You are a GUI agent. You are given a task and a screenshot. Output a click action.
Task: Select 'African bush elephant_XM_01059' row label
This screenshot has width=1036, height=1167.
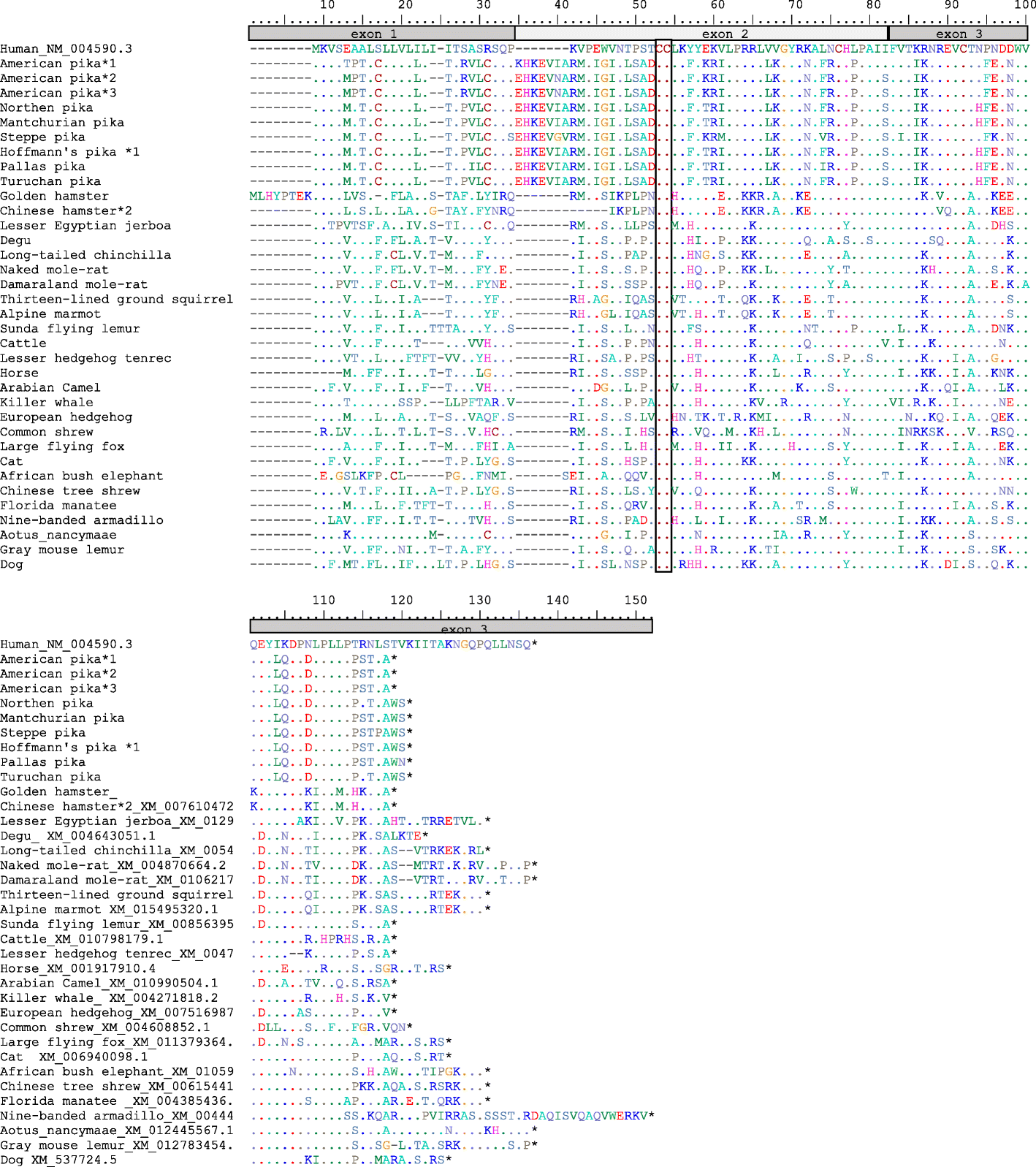tap(117, 1071)
